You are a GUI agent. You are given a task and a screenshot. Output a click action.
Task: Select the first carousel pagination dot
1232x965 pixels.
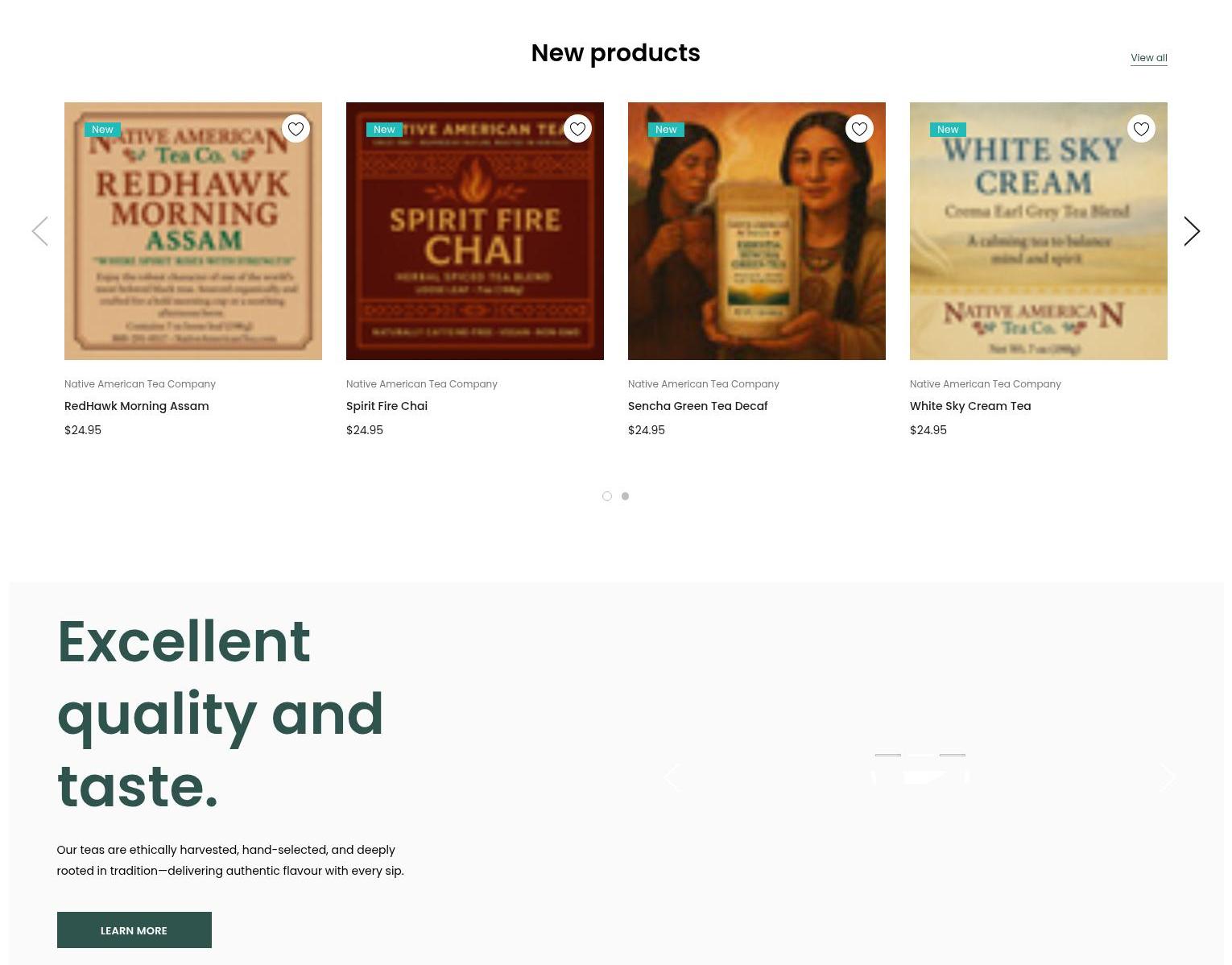(x=607, y=496)
